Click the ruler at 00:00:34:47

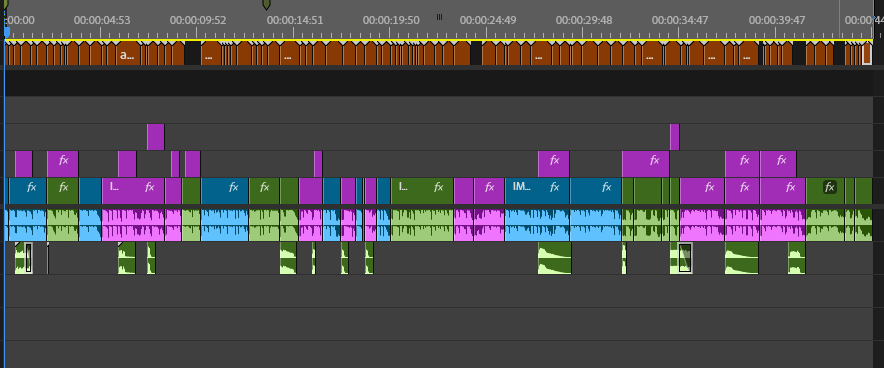pyautogui.click(x=680, y=20)
